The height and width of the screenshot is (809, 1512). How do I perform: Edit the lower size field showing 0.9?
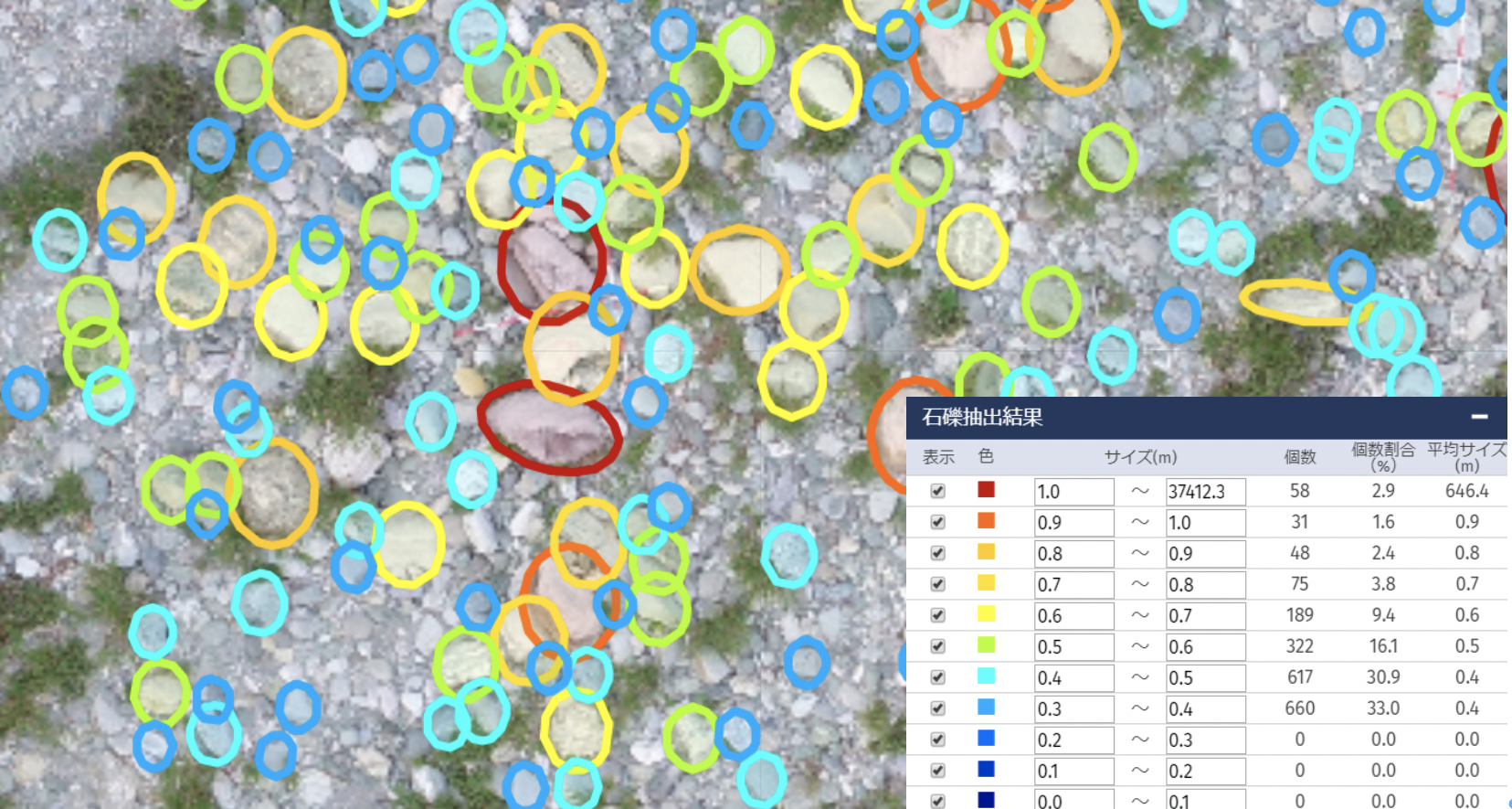click(x=1074, y=523)
